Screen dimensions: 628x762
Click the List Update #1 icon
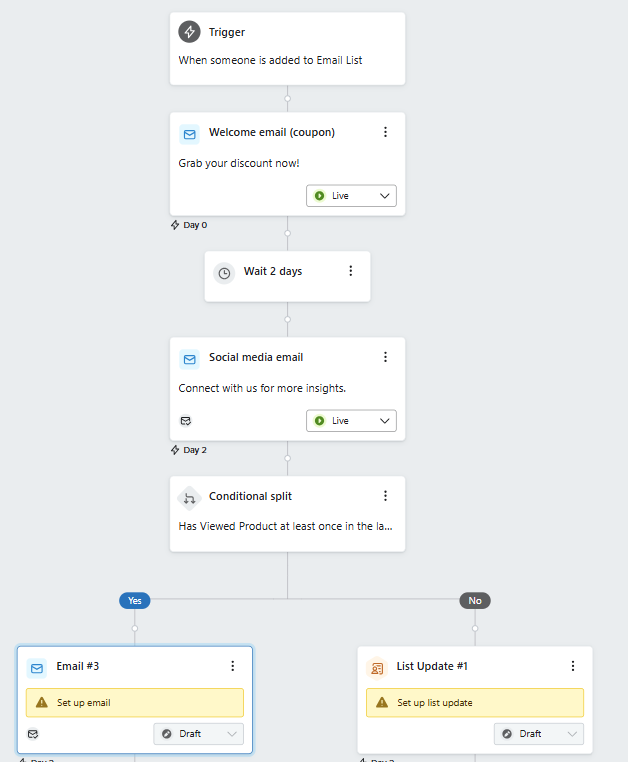click(377, 667)
